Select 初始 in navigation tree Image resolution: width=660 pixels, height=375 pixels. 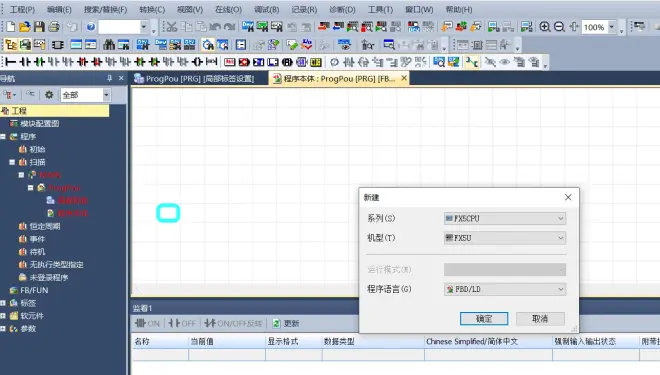click(37, 149)
